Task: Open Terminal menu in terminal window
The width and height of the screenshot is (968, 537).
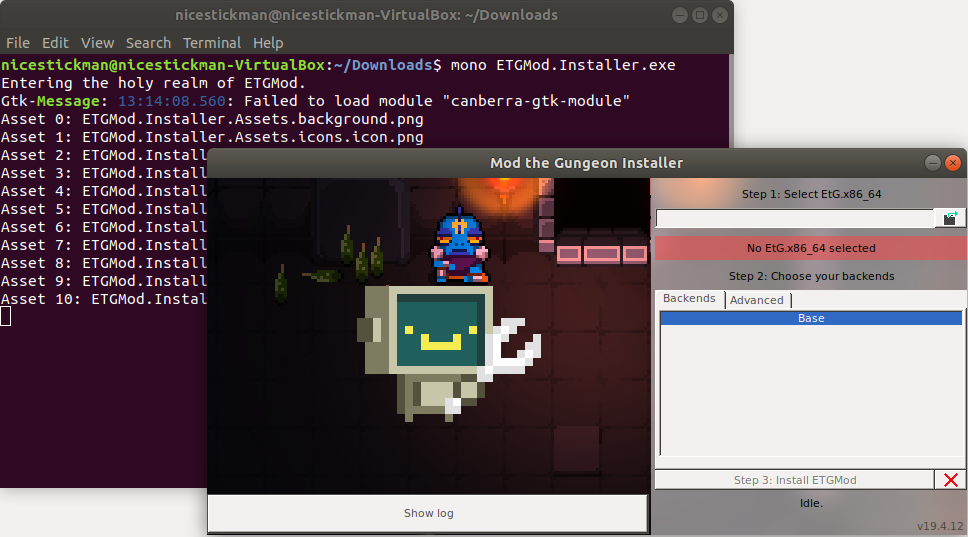Action: [x=212, y=43]
